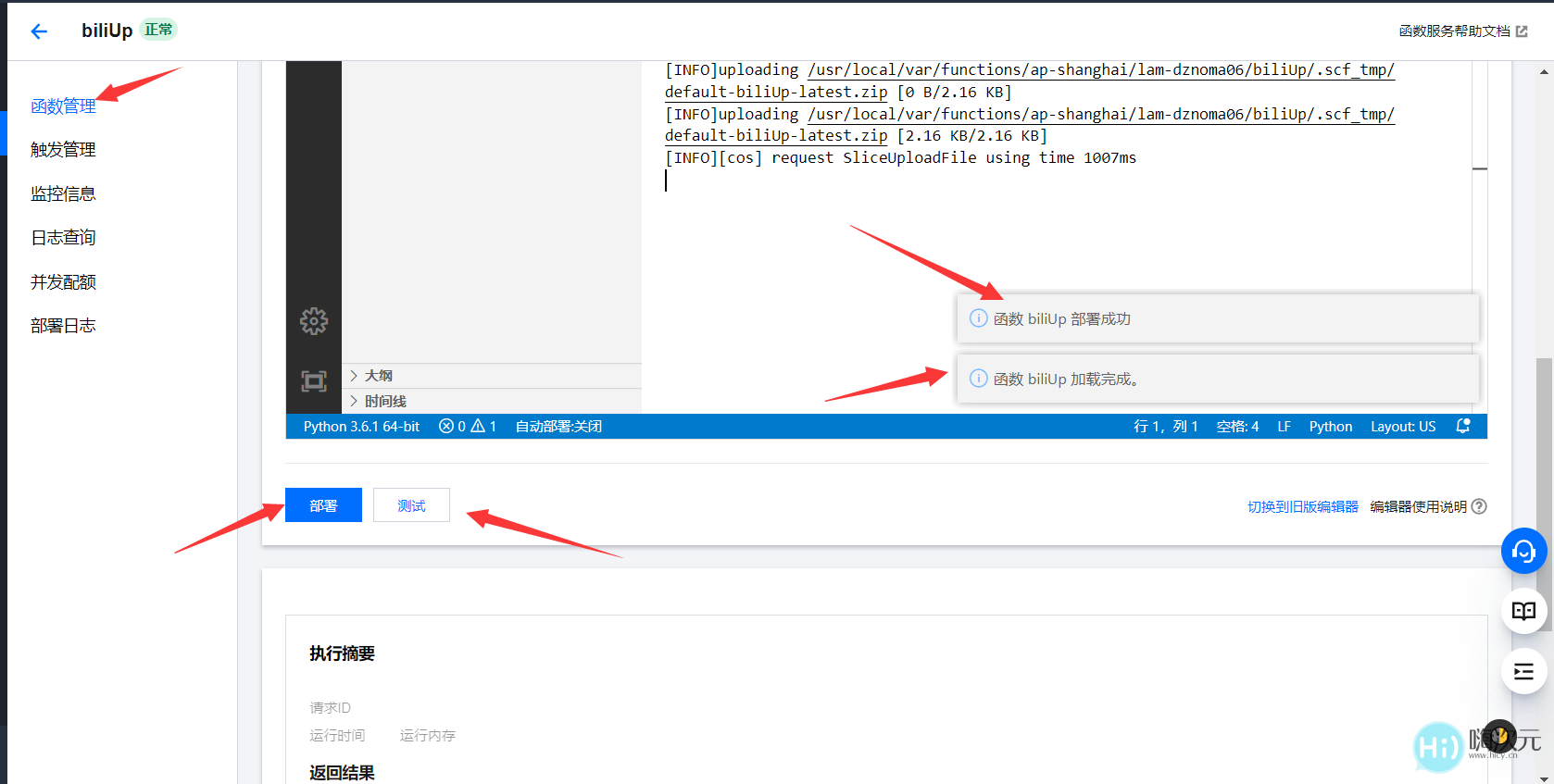Viewport: 1554px width, 784px height.
Task: Open the editor help question mark icon
Action: tap(1479, 506)
